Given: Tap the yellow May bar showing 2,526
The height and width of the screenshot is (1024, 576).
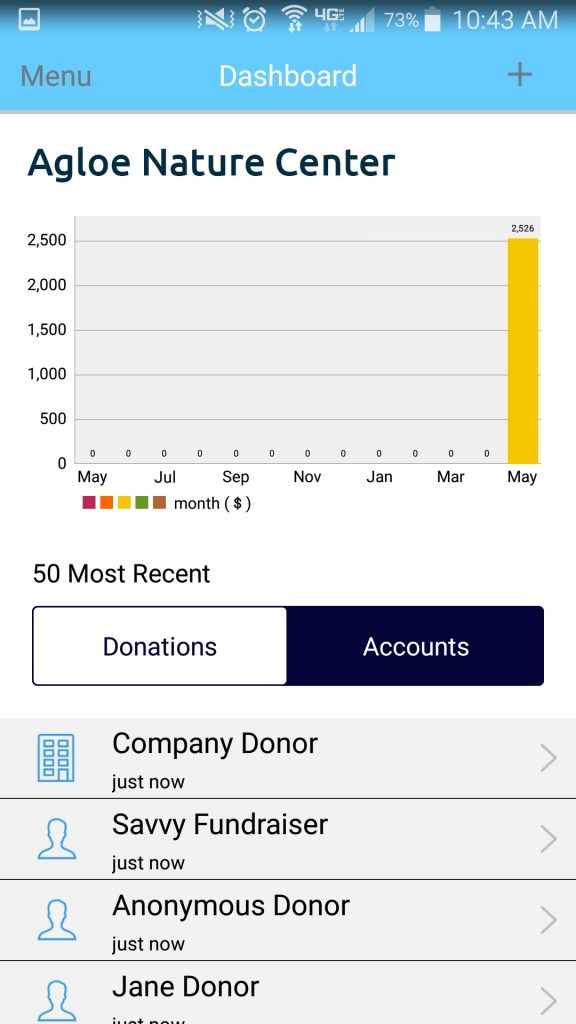Looking at the screenshot, I should coord(523,351).
